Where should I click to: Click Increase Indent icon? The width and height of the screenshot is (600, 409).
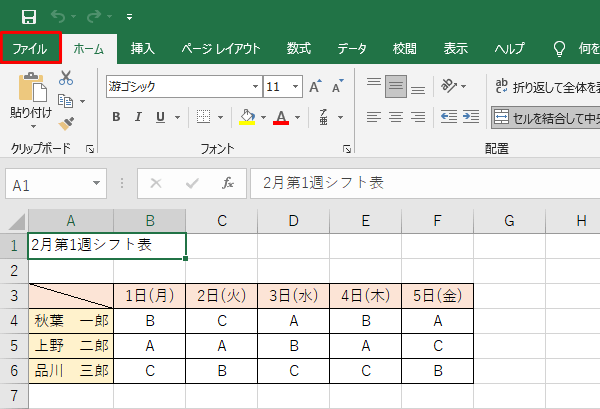[471, 117]
